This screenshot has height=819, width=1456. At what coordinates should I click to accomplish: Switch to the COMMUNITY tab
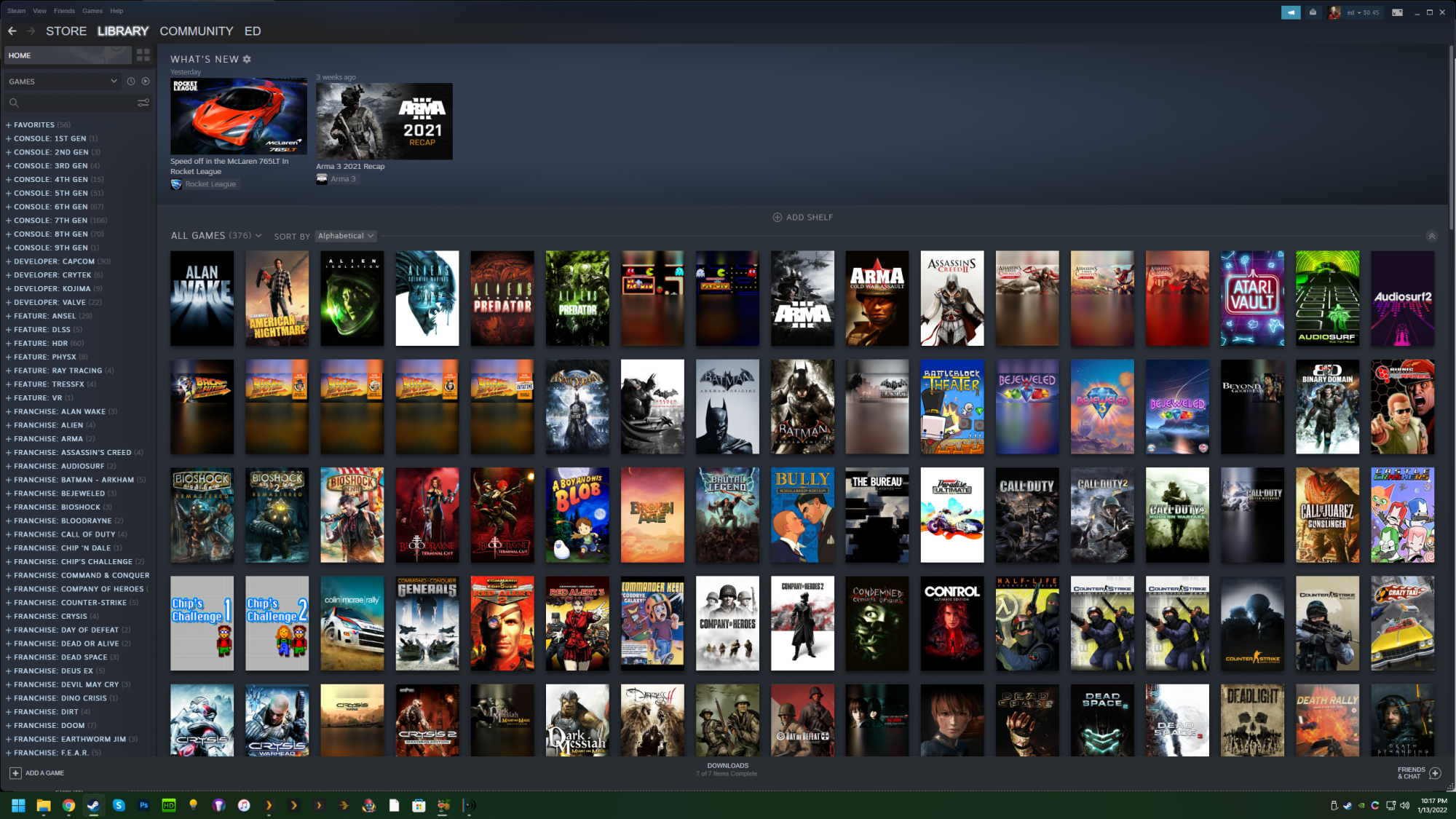click(x=196, y=31)
